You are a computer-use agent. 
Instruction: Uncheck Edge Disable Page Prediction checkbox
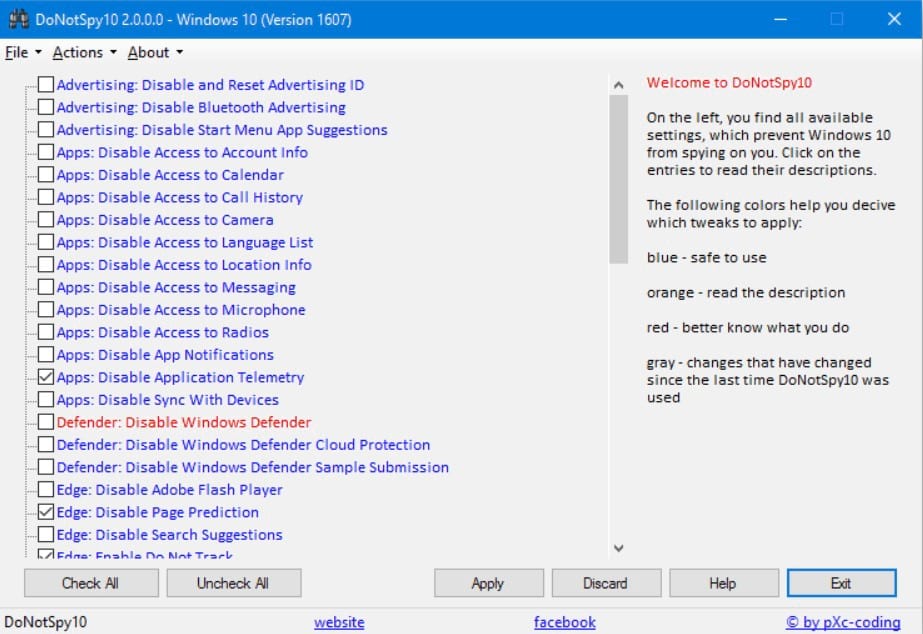coord(46,512)
